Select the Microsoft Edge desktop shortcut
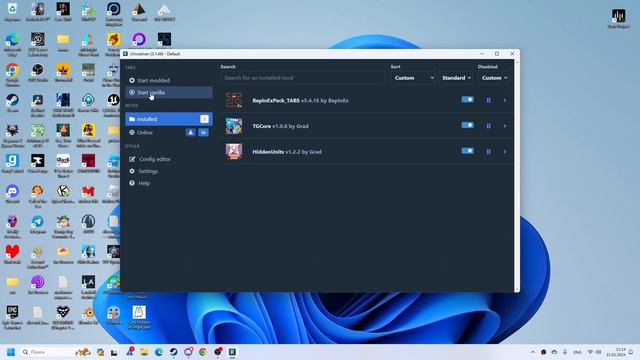640x360 pixels. pos(12,44)
